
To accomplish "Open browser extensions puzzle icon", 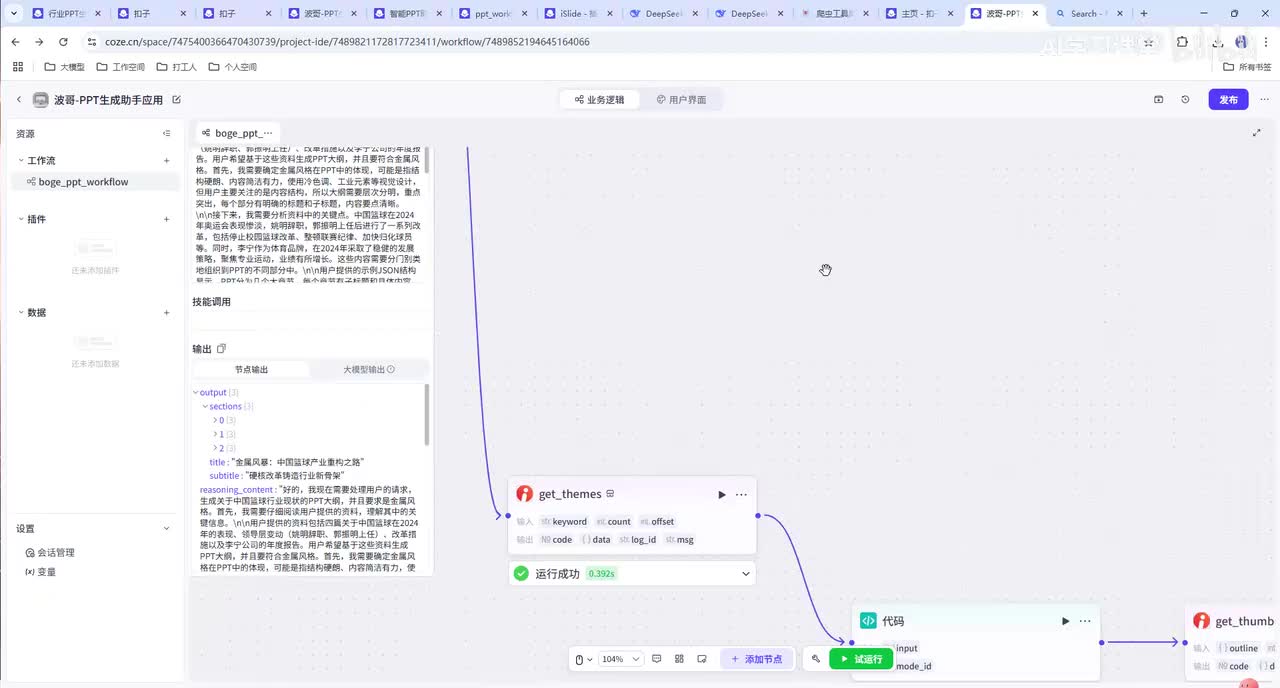I will tap(1183, 42).
